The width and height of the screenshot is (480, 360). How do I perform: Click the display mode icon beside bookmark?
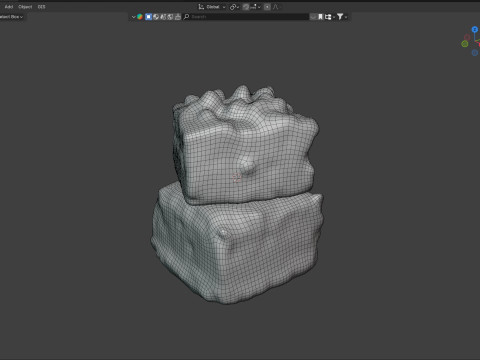[x=328, y=17]
